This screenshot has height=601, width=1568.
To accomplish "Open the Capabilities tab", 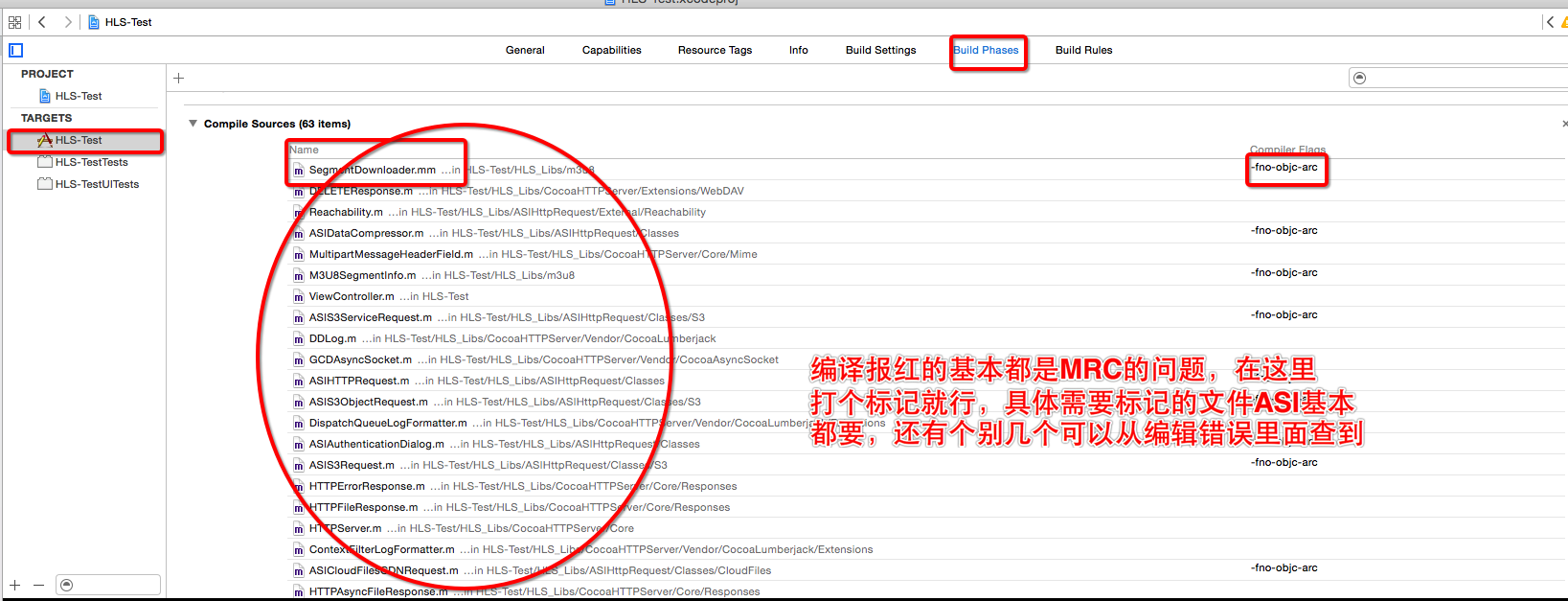I will pyautogui.click(x=611, y=50).
